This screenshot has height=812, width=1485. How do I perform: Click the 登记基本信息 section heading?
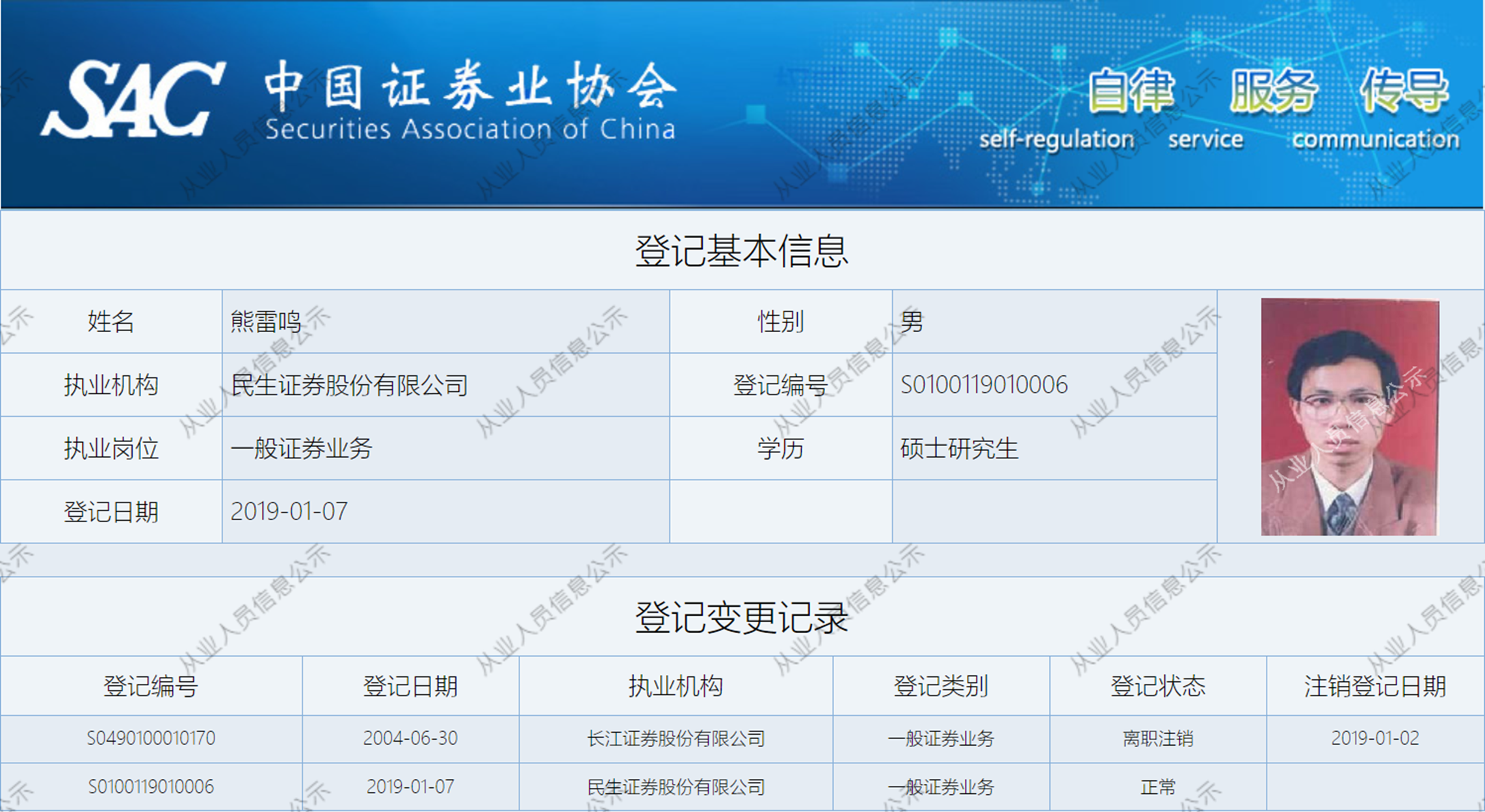741,251
